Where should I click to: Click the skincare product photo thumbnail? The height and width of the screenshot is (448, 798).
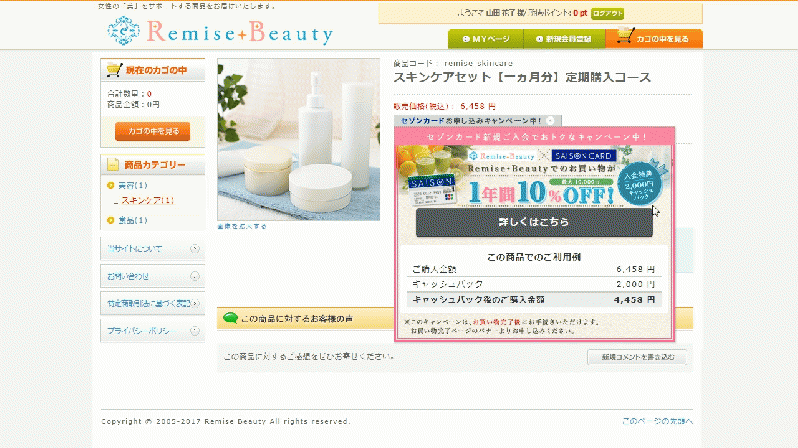298,139
